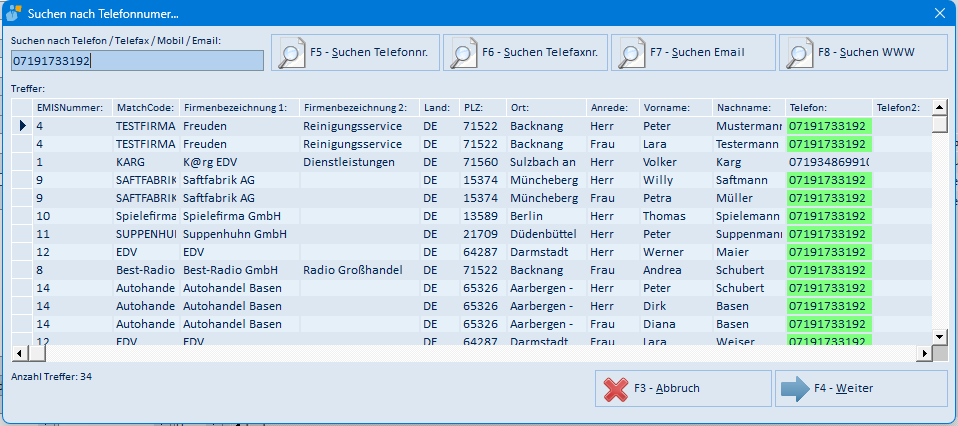Click the horizontal scrollbar left arrow

point(19,353)
